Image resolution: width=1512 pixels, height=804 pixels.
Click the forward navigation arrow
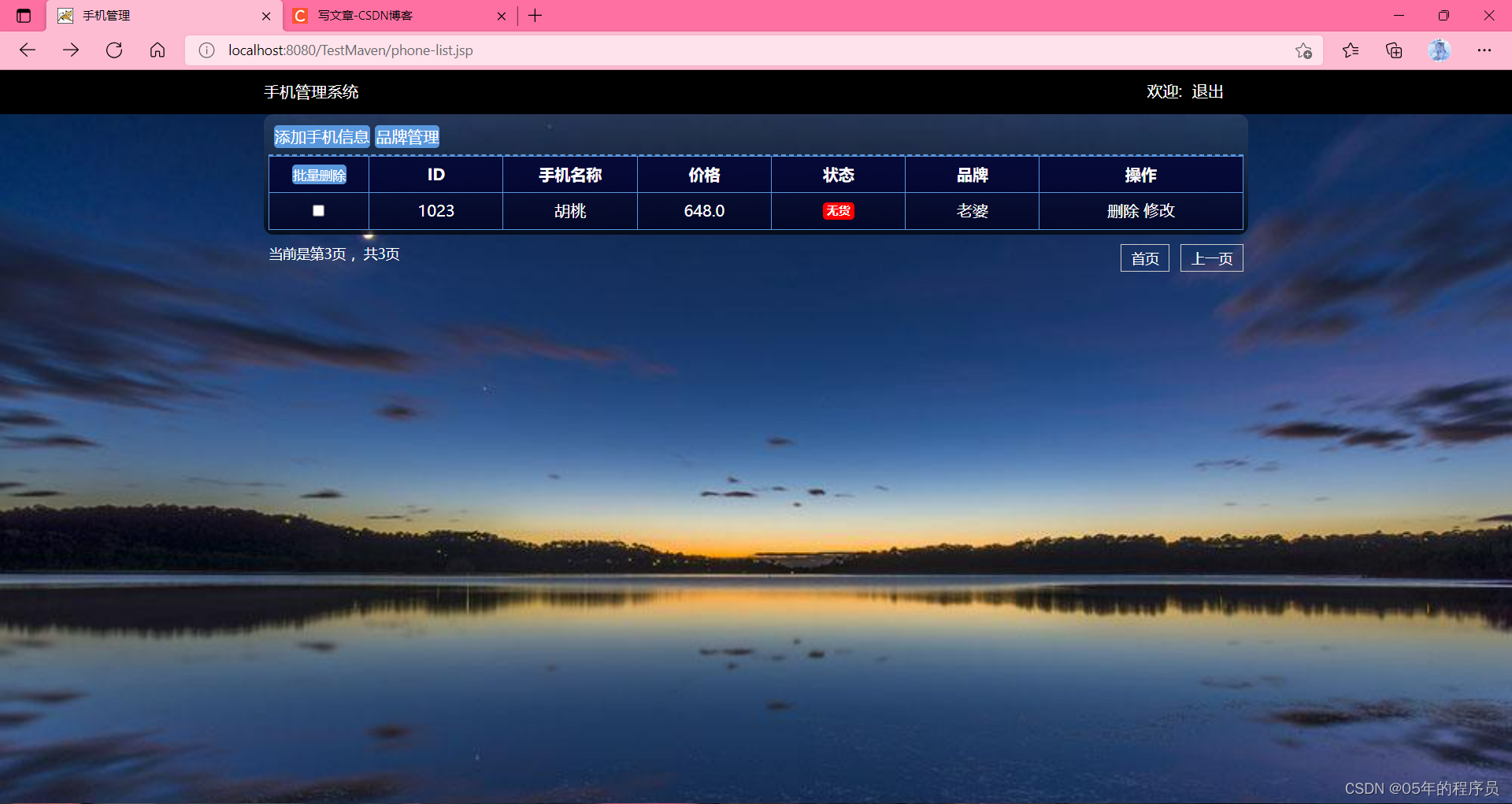point(71,50)
